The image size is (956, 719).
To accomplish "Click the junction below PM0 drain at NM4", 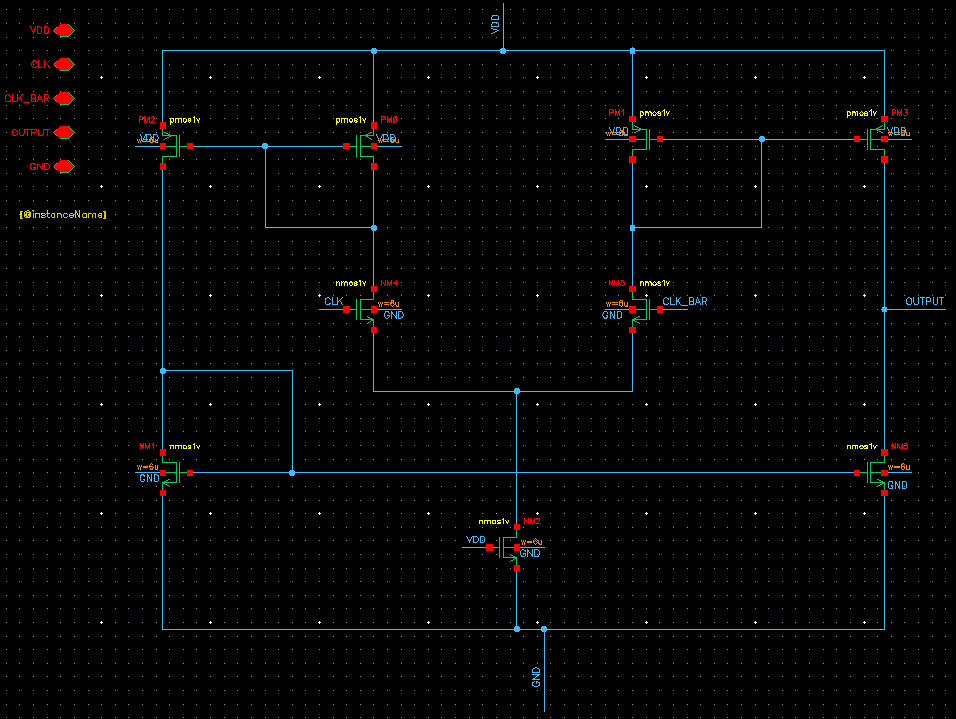I will (x=374, y=227).
